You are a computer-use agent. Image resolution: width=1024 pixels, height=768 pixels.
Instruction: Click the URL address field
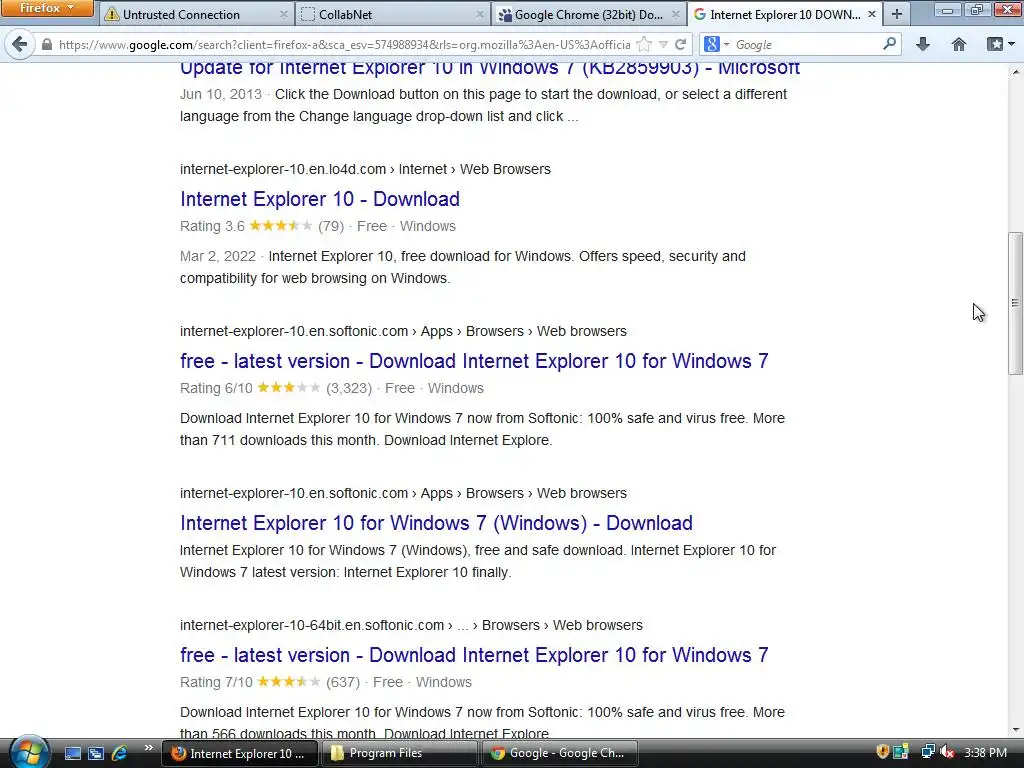click(344, 44)
